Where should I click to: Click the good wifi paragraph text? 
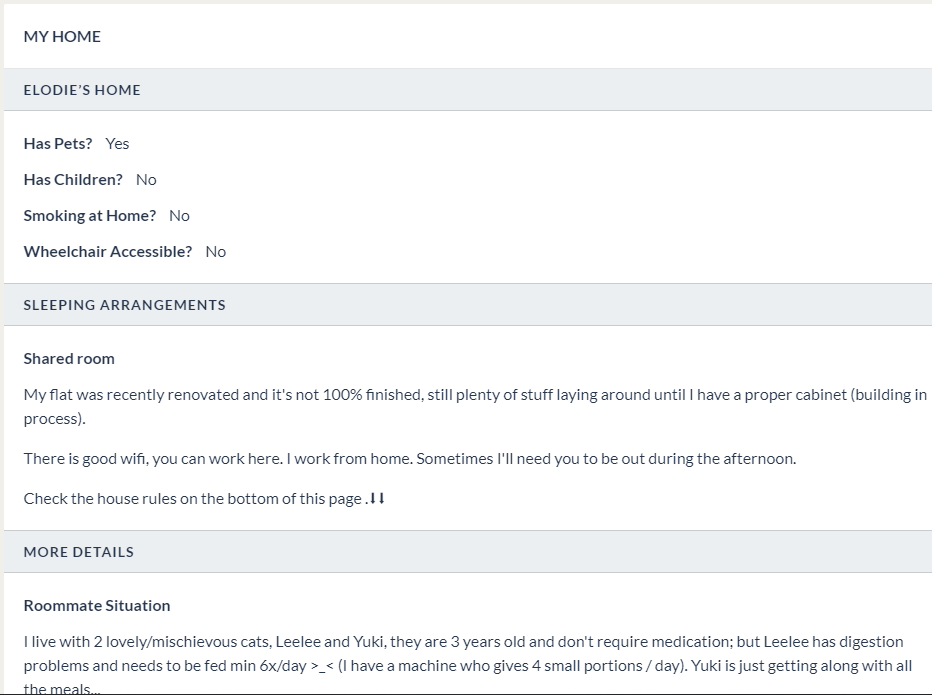[409, 459]
